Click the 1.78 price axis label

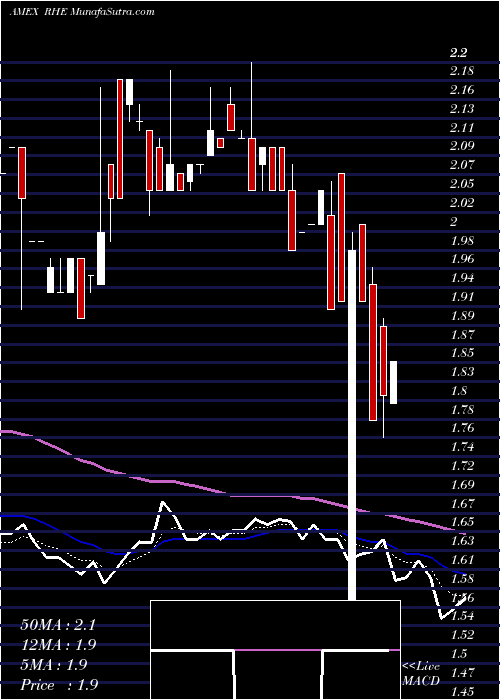(x=462, y=409)
